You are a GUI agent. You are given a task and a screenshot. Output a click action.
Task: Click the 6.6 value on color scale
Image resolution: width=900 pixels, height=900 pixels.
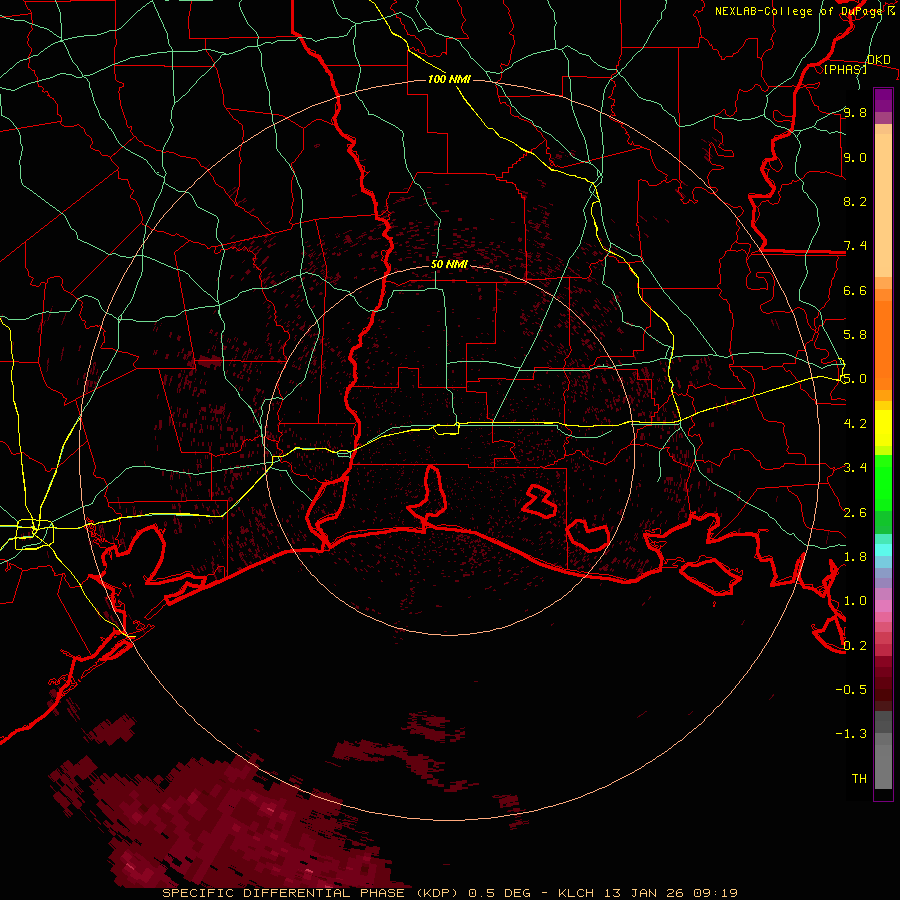pyautogui.click(x=855, y=290)
